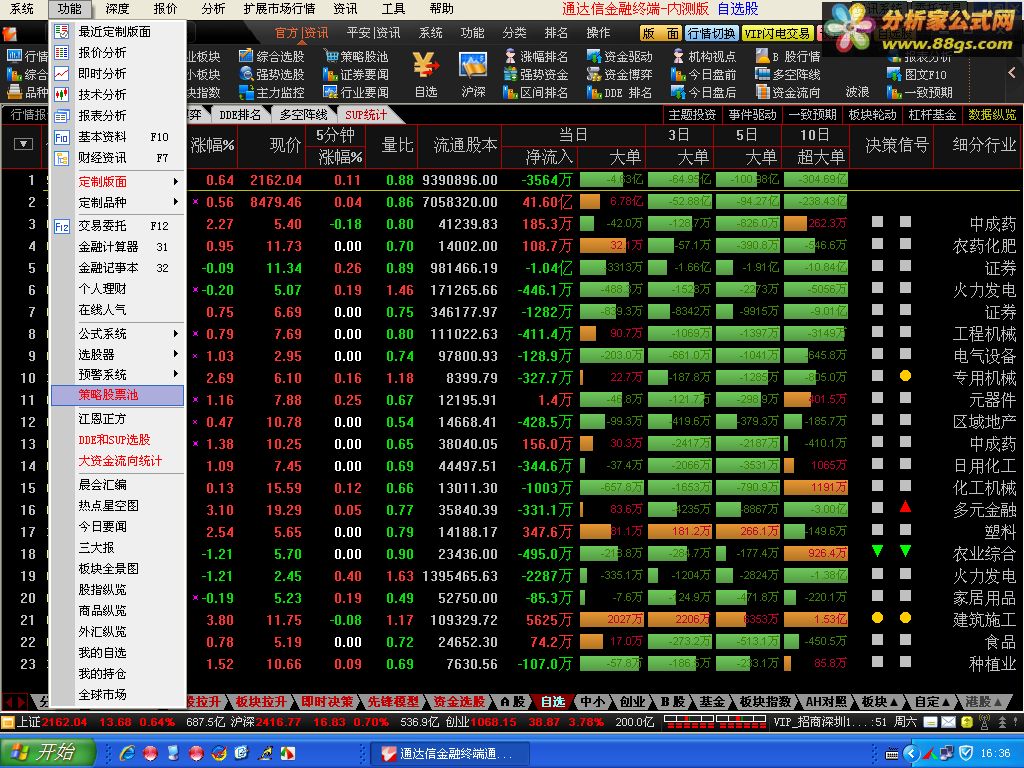The image size is (1024, 768).
Task: Toggle second signal square in 食品 row
Action: tap(905, 639)
